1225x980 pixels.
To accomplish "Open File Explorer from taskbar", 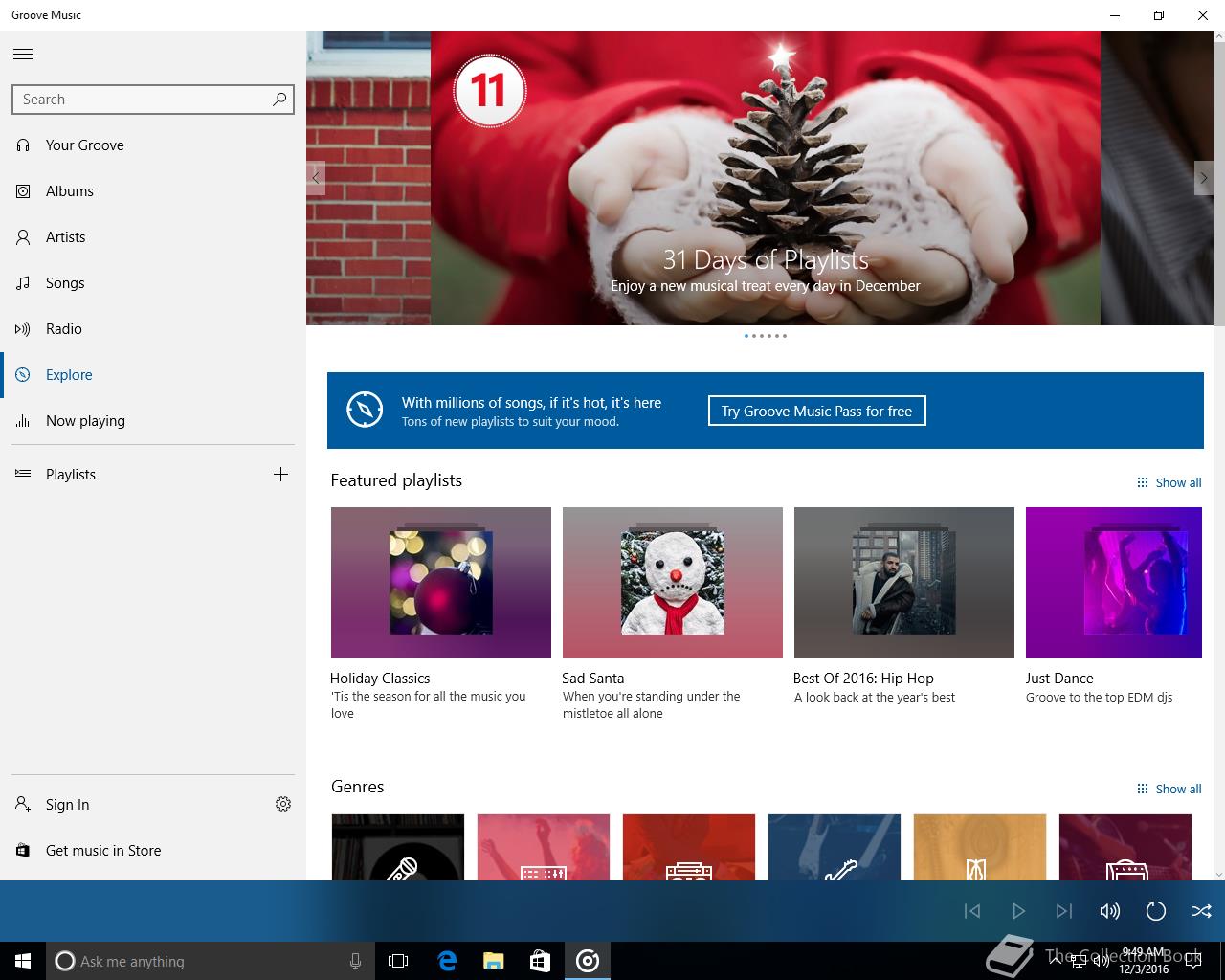I will click(x=494, y=961).
